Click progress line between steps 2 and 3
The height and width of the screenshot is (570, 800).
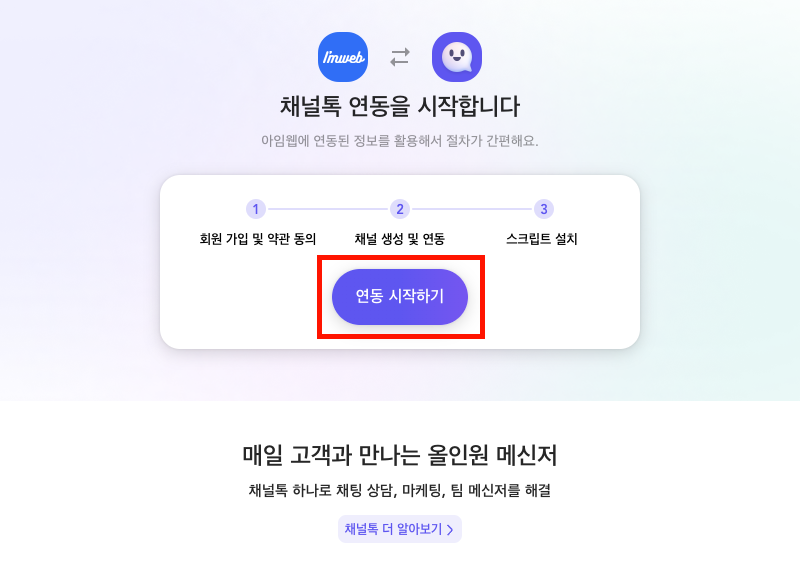point(472,209)
